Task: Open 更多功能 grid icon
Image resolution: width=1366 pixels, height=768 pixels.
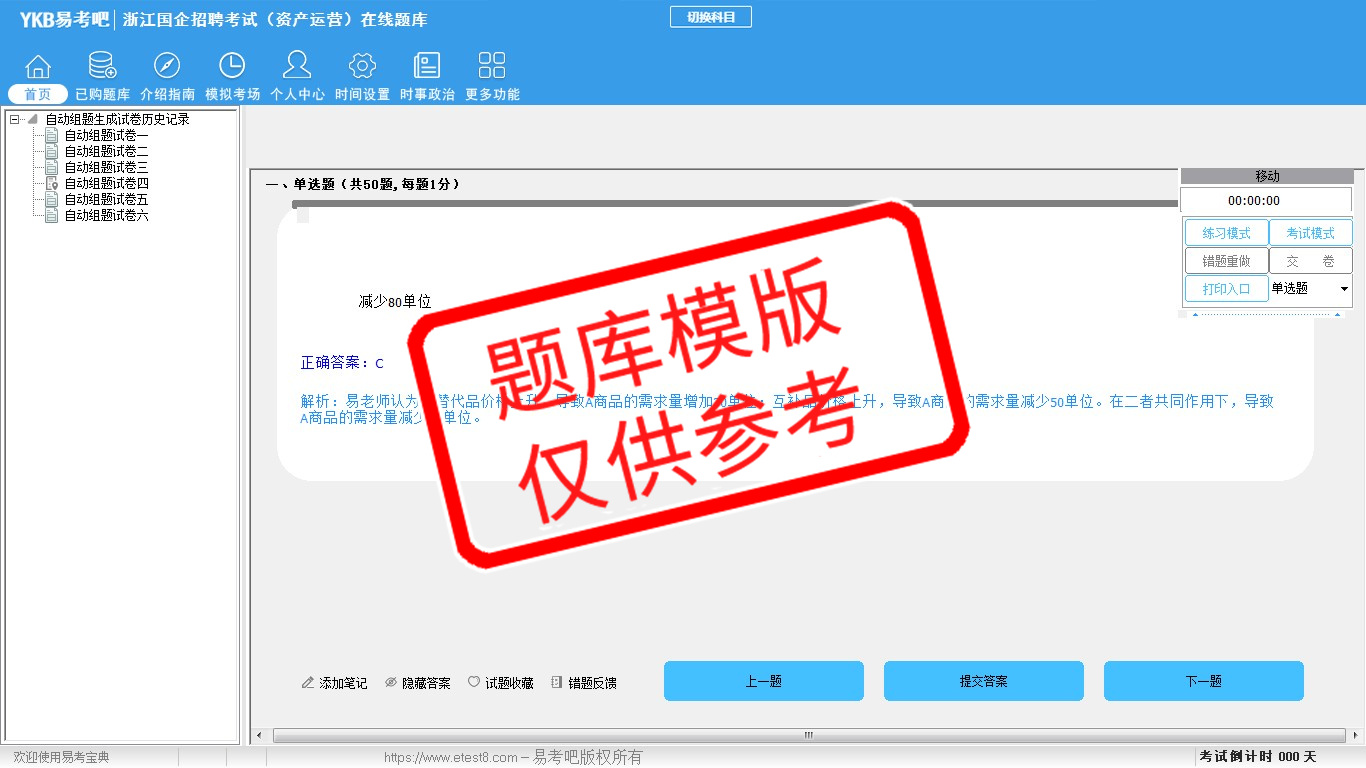Action: (x=492, y=67)
